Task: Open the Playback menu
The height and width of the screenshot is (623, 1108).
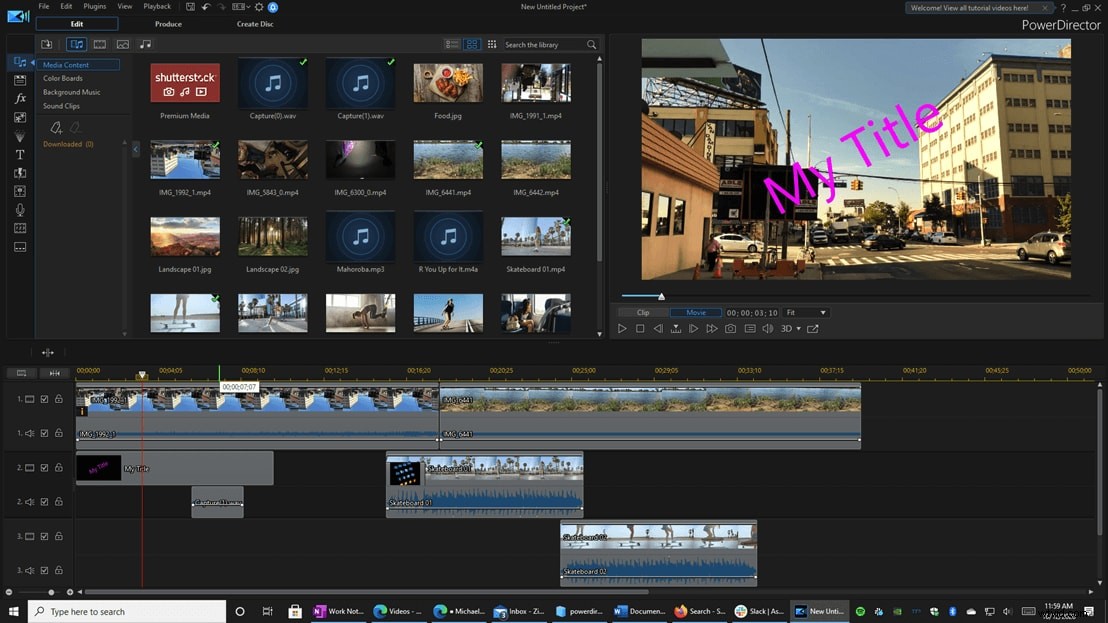Action: click(157, 6)
